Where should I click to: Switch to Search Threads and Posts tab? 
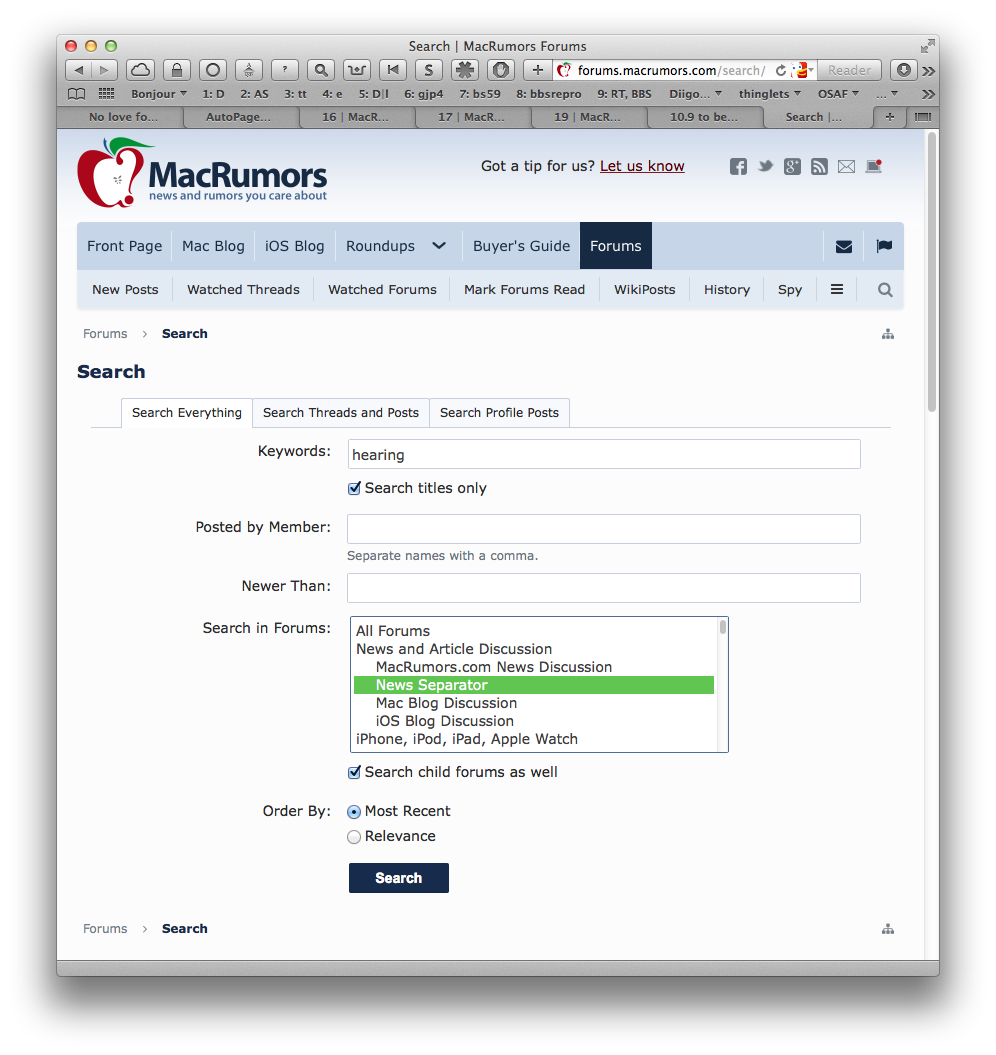(x=341, y=412)
